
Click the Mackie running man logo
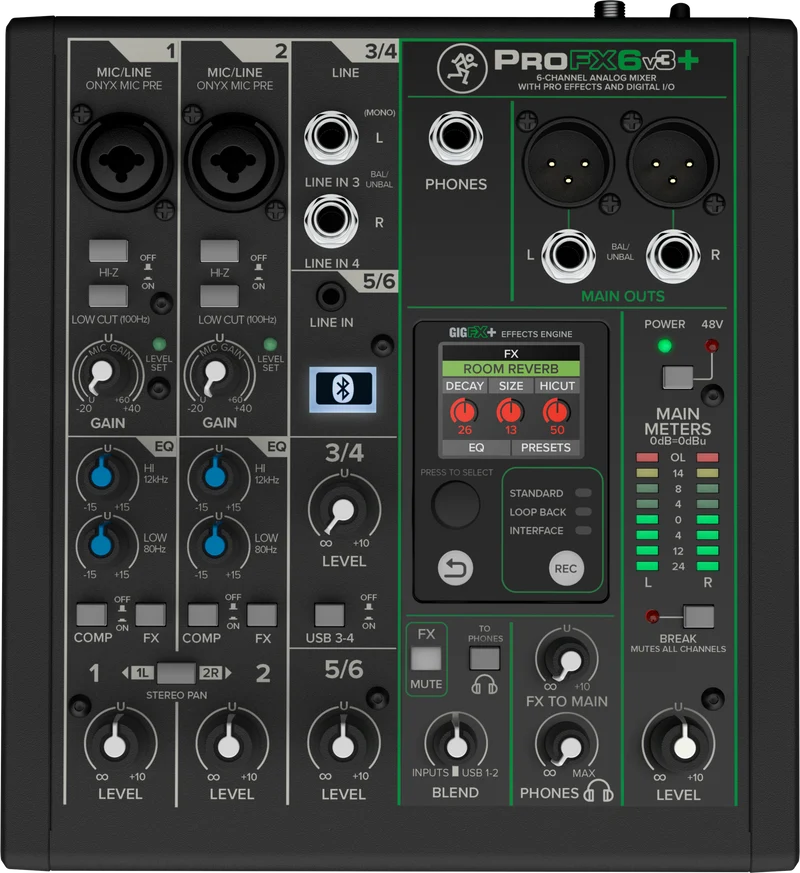(462, 68)
